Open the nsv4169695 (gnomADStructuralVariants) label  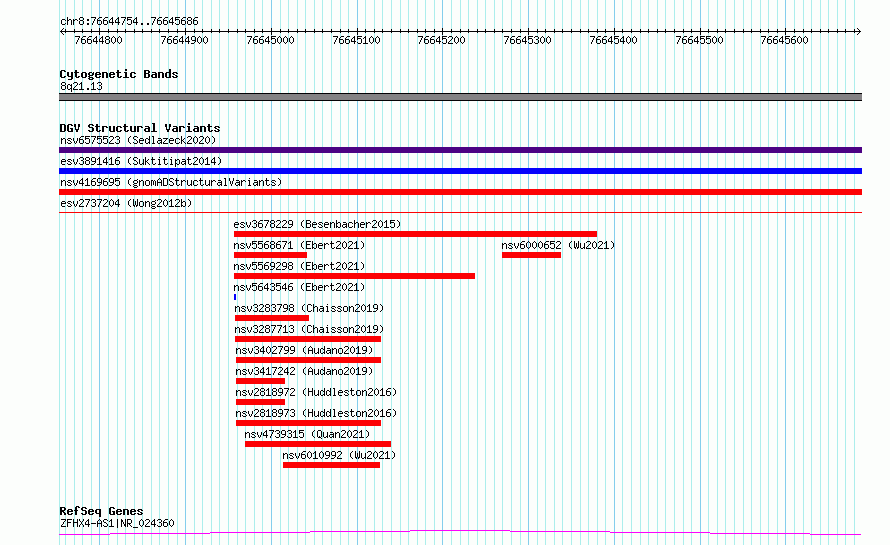[171, 182]
